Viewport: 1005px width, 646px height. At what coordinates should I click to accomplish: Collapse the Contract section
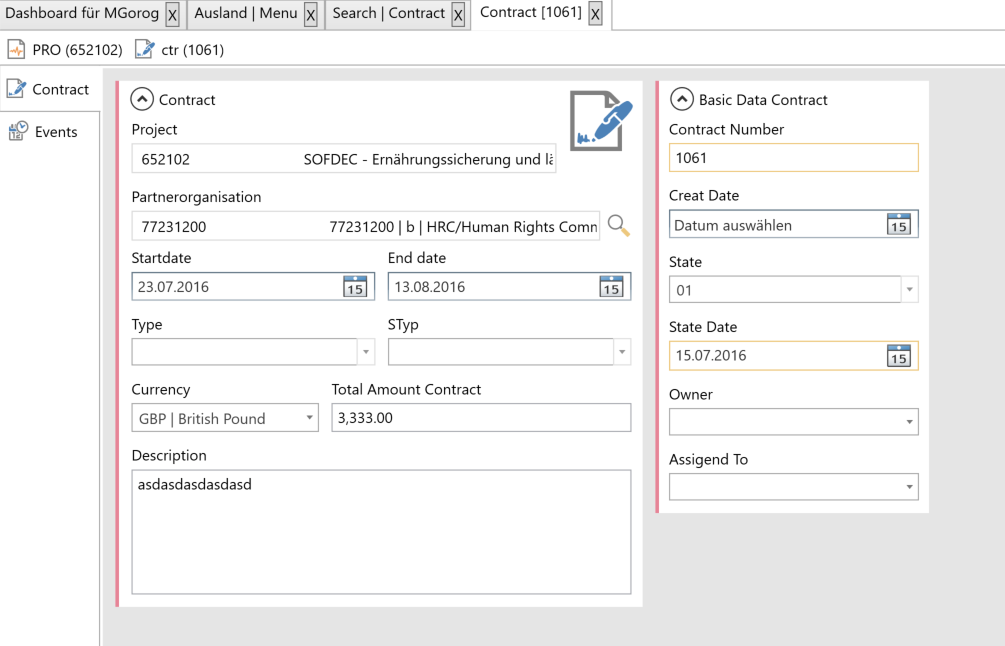(x=142, y=99)
